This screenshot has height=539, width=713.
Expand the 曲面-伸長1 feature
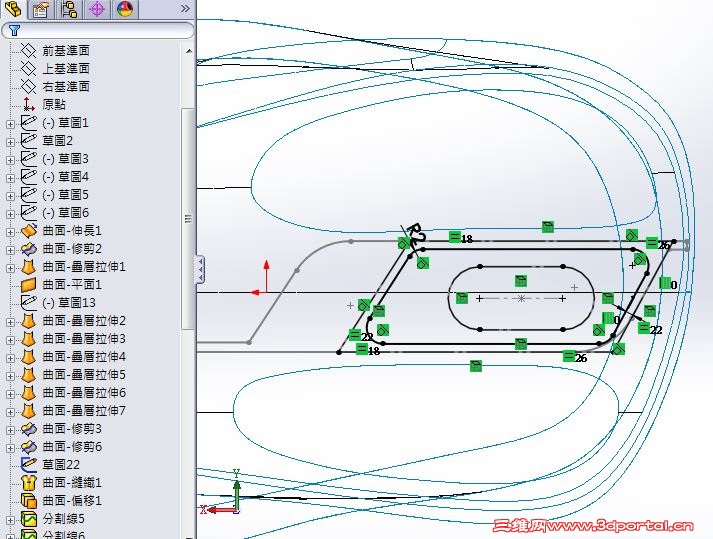click(10, 232)
